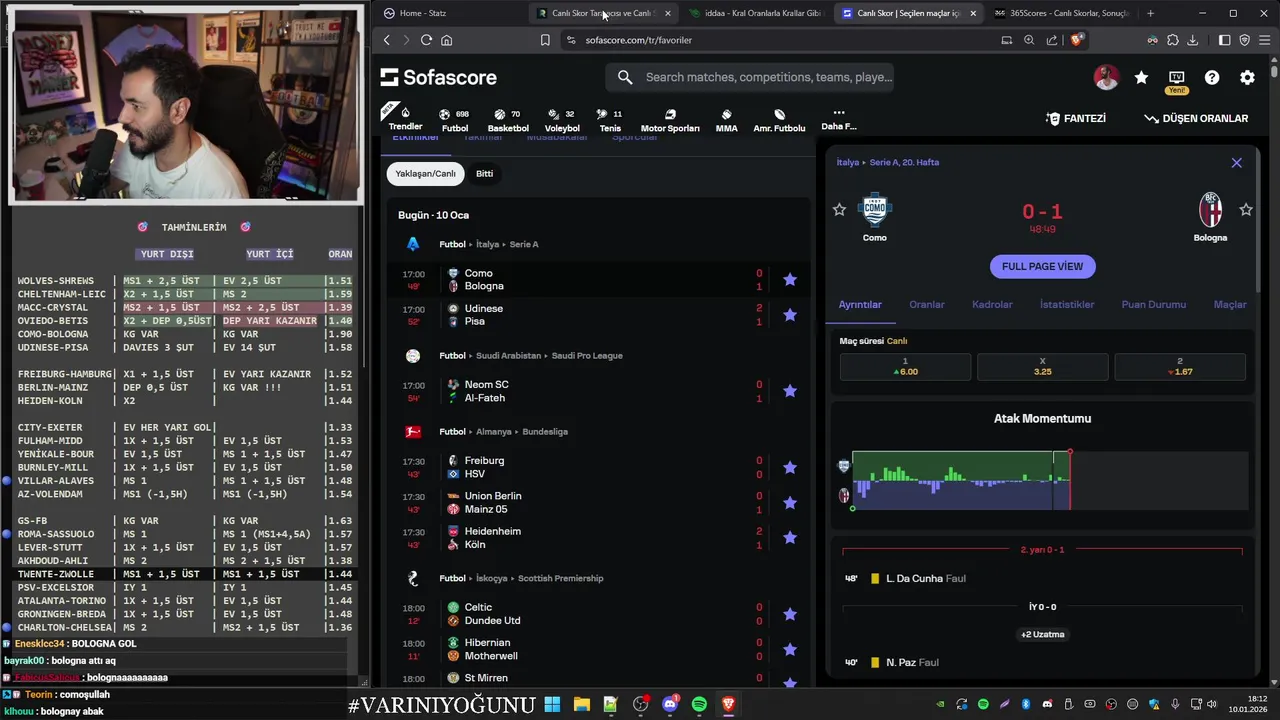Switch to the Puan Durumu tab
The width and height of the screenshot is (1280, 720).
coord(1154,304)
